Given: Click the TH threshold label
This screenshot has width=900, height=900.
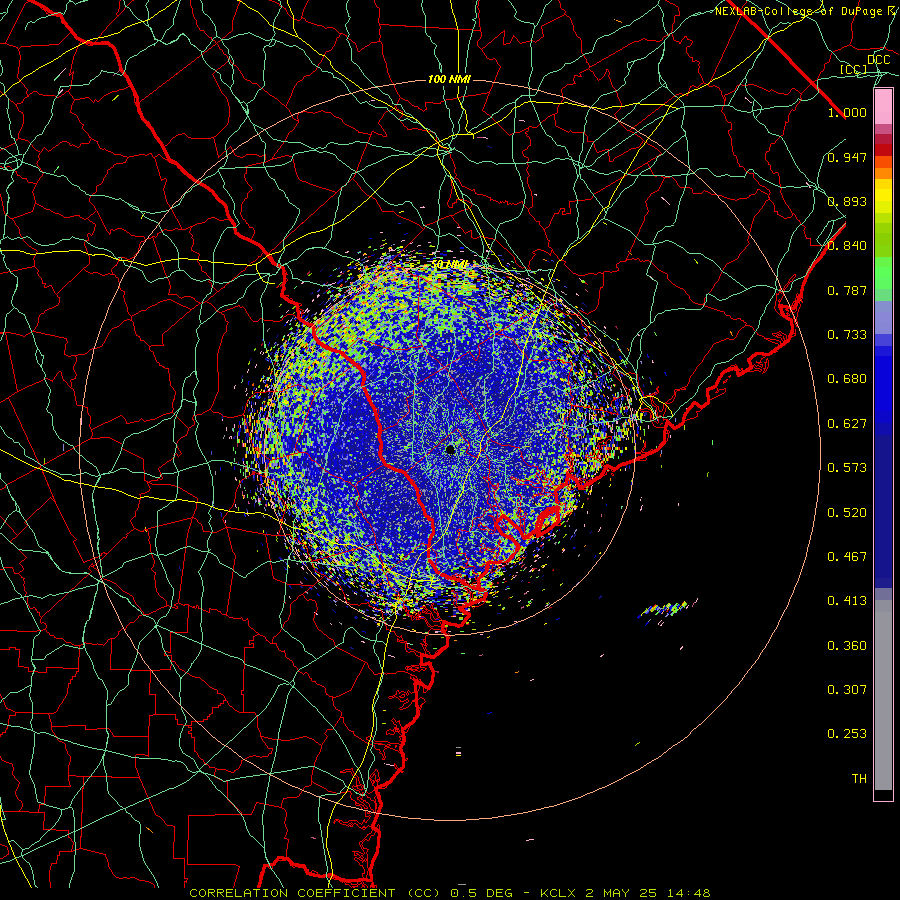Looking at the screenshot, I should (x=859, y=779).
